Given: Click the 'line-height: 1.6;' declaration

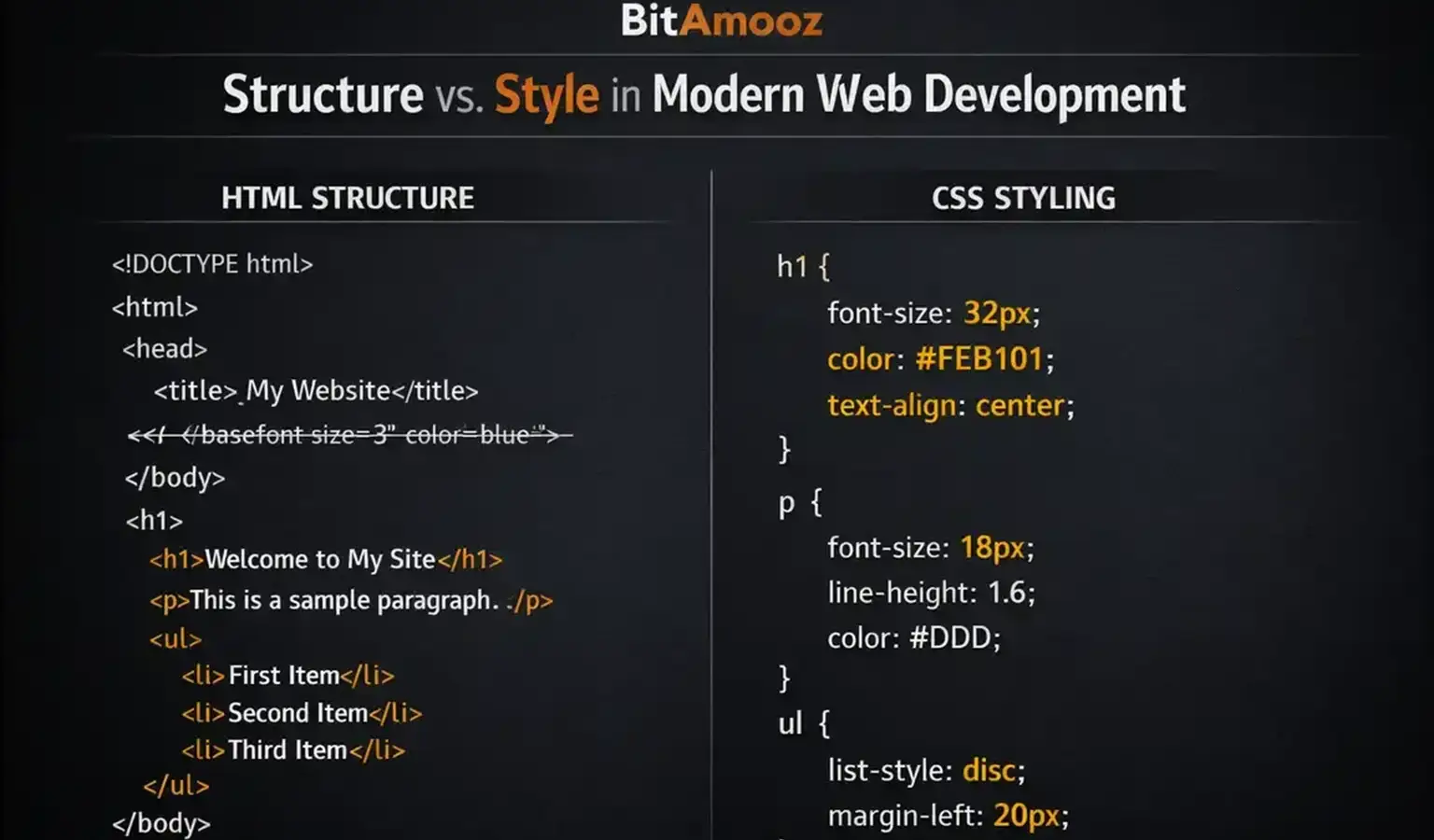Looking at the screenshot, I should (931, 593).
